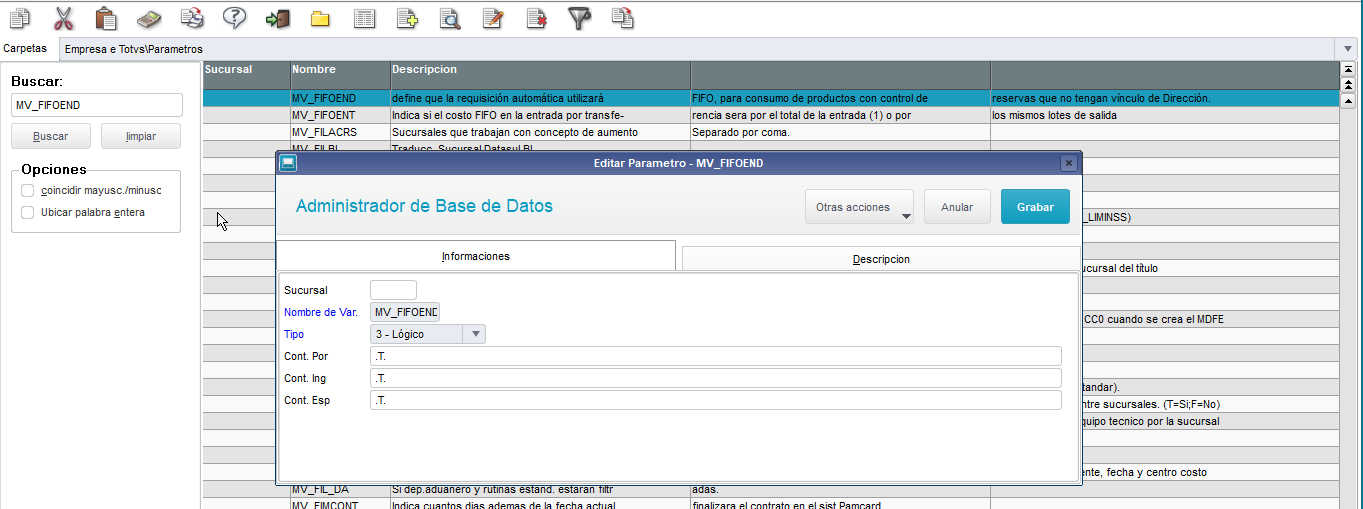Click the limpiar button
1363x509 pixels.
click(141, 136)
